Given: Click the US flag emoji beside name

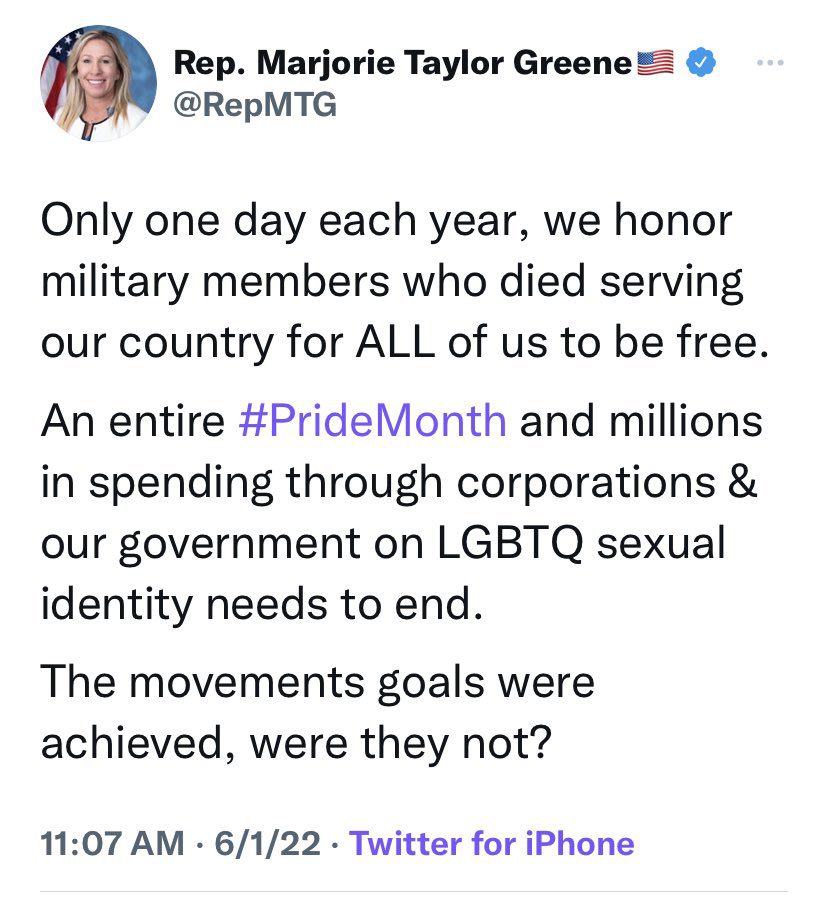Looking at the screenshot, I should click(x=655, y=63).
